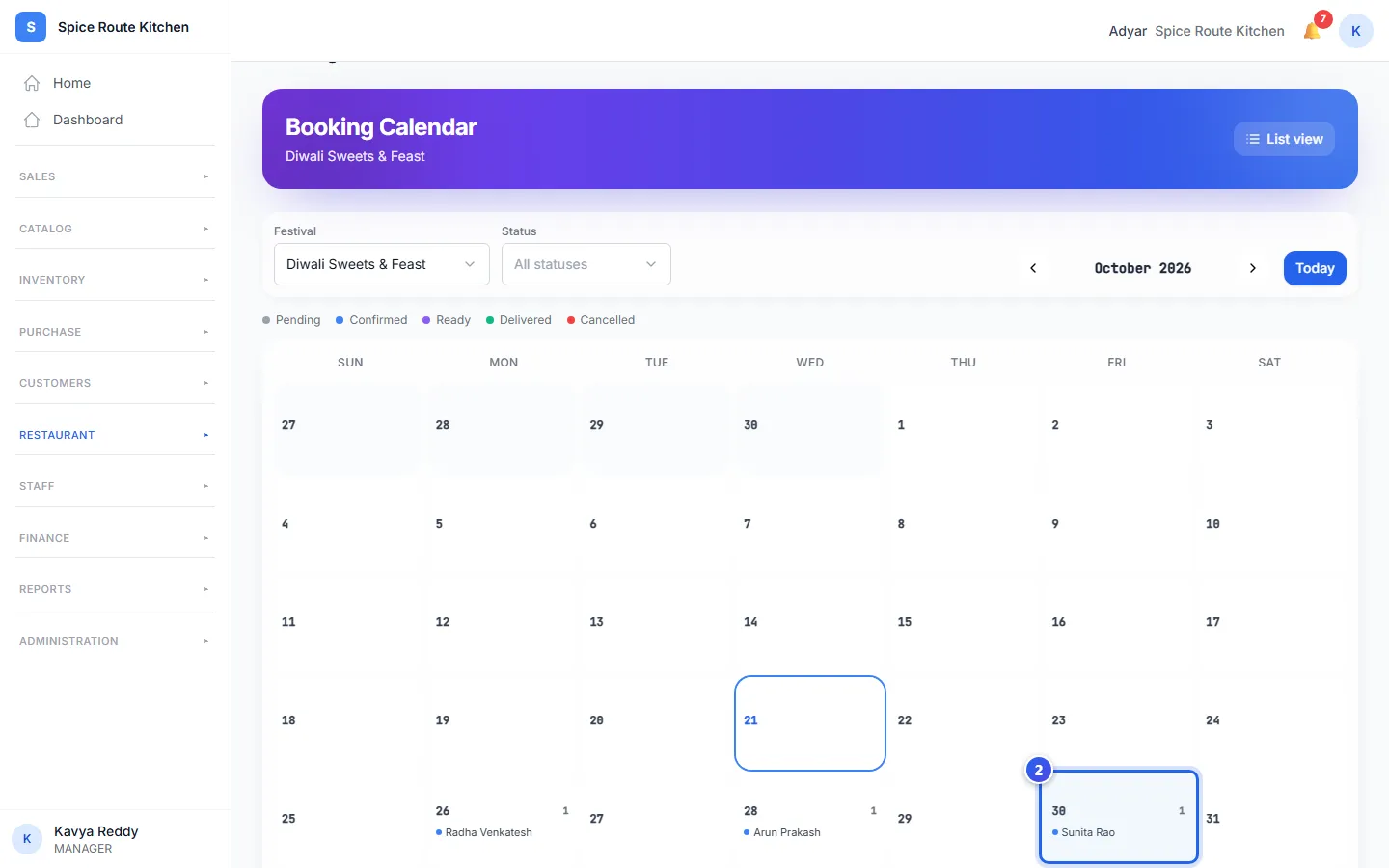Expand the Sales sidebar section
Screen dimensions: 1389x868
click(x=116, y=176)
